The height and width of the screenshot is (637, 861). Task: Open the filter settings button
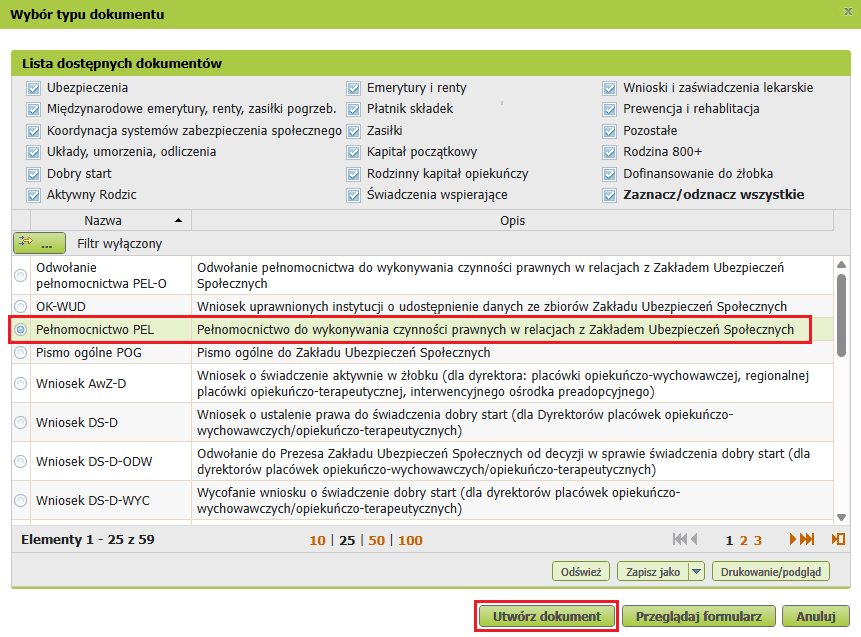[x=39, y=243]
